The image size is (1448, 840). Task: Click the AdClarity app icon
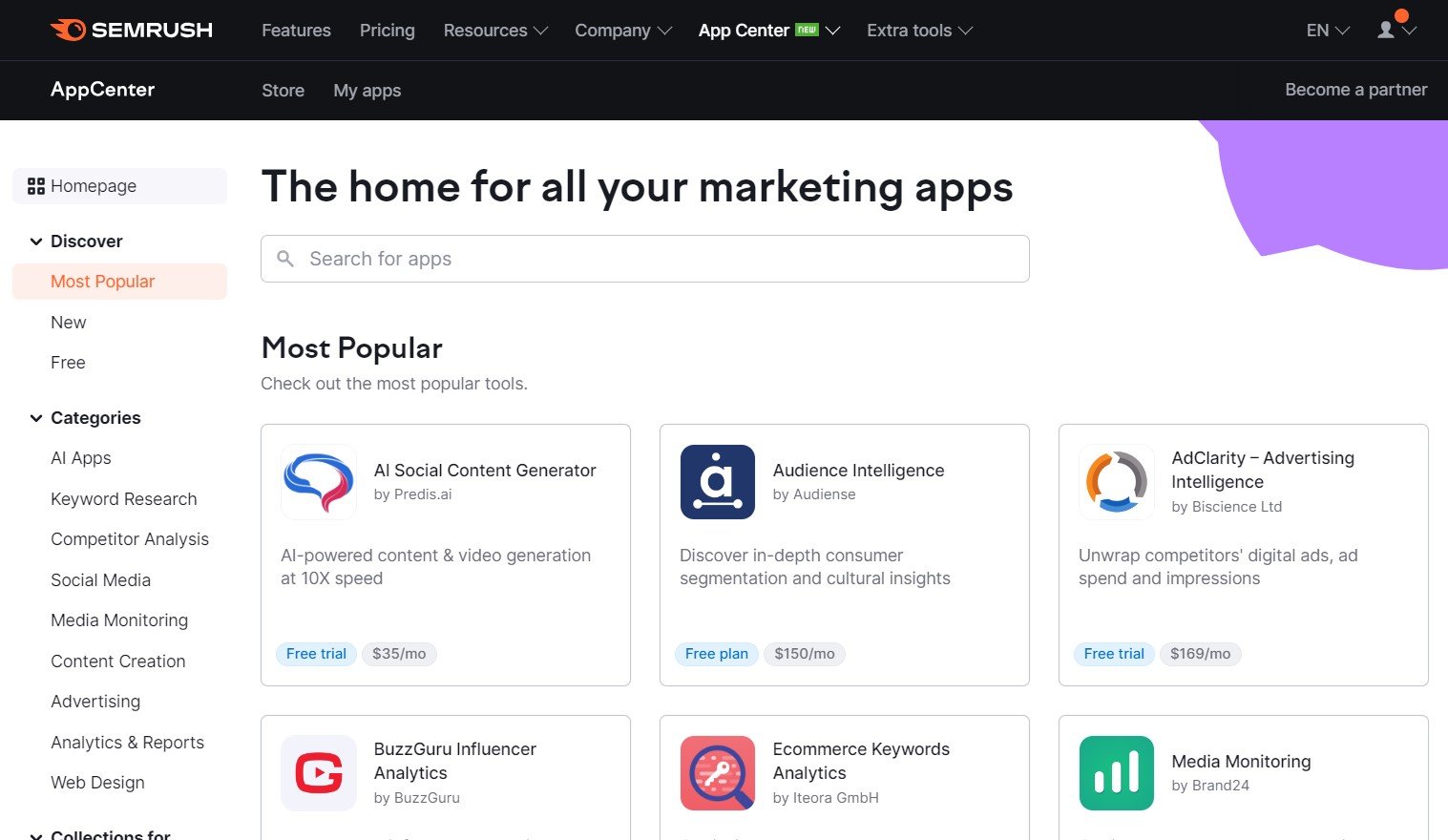(1117, 482)
